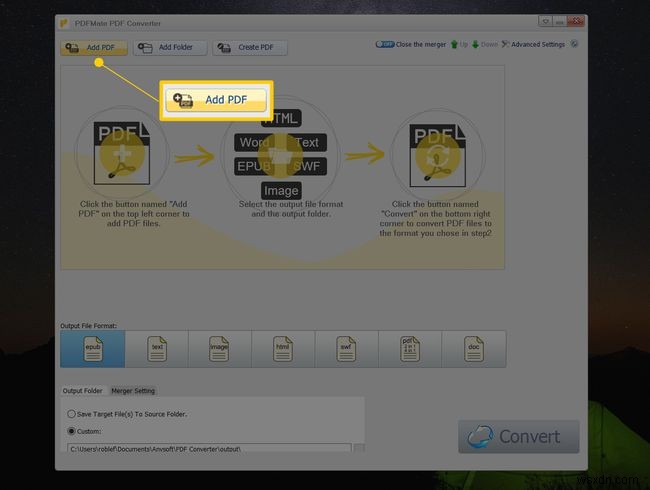650x490 pixels.
Task: Pick the html output format
Action: 283,349
